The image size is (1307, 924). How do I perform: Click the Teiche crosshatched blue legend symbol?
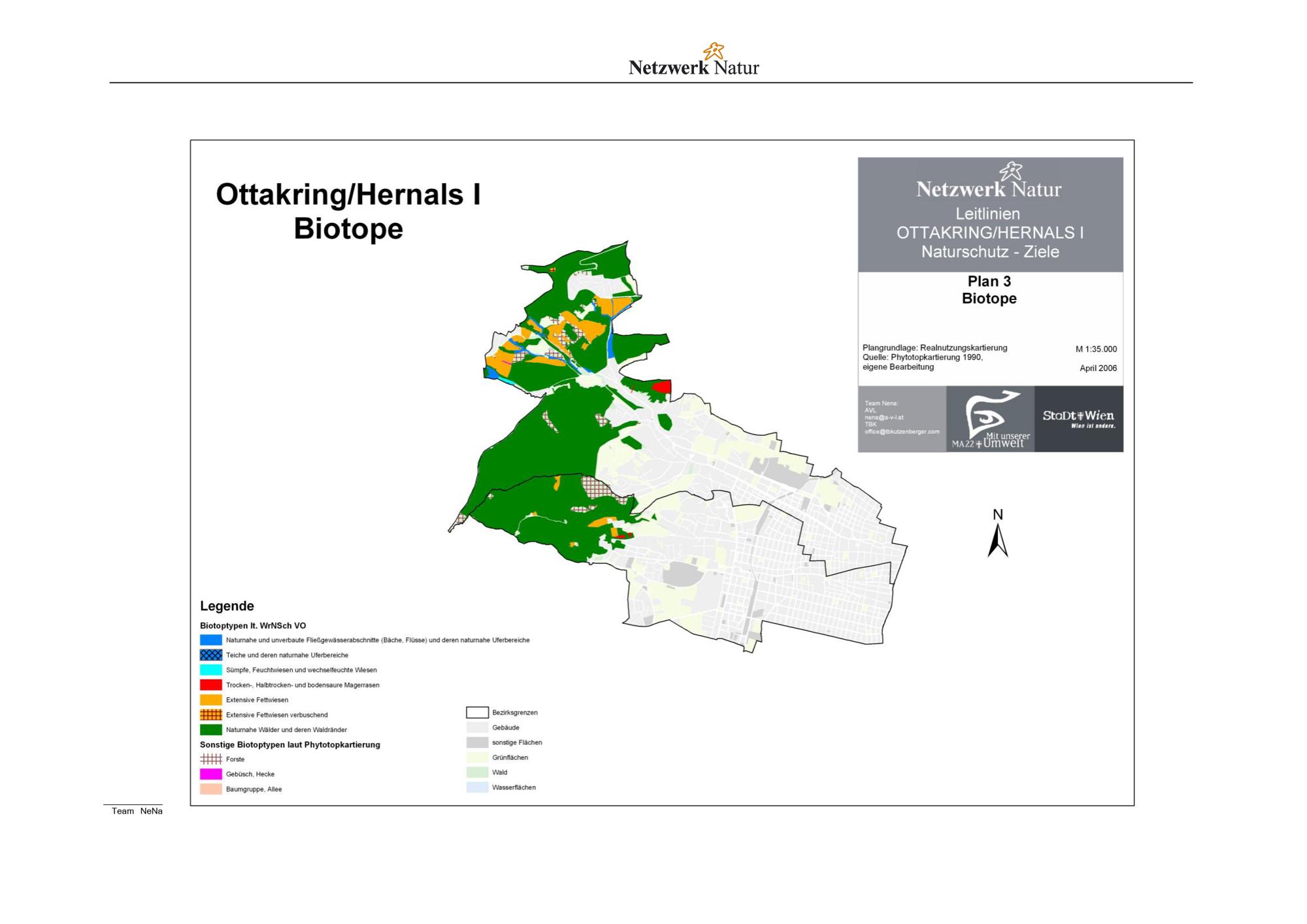click(x=210, y=655)
